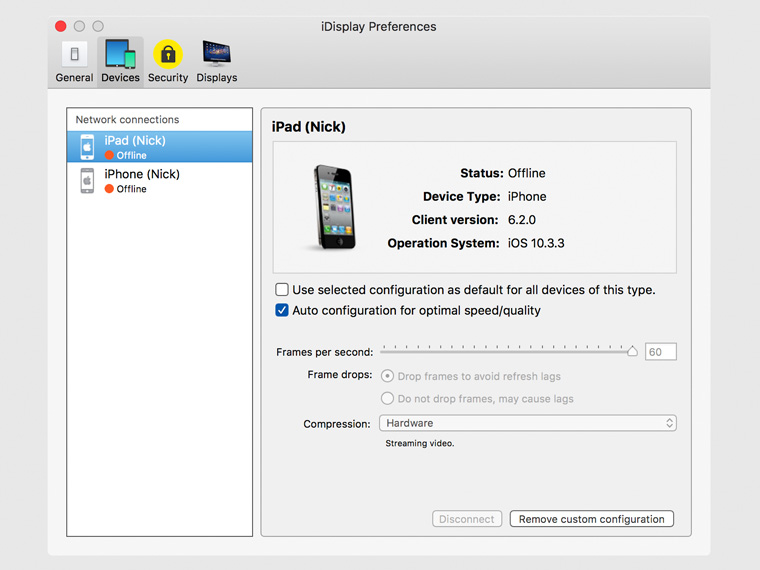The width and height of the screenshot is (760, 570).
Task: Click the Disconnect button
Action: pos(467,519)
